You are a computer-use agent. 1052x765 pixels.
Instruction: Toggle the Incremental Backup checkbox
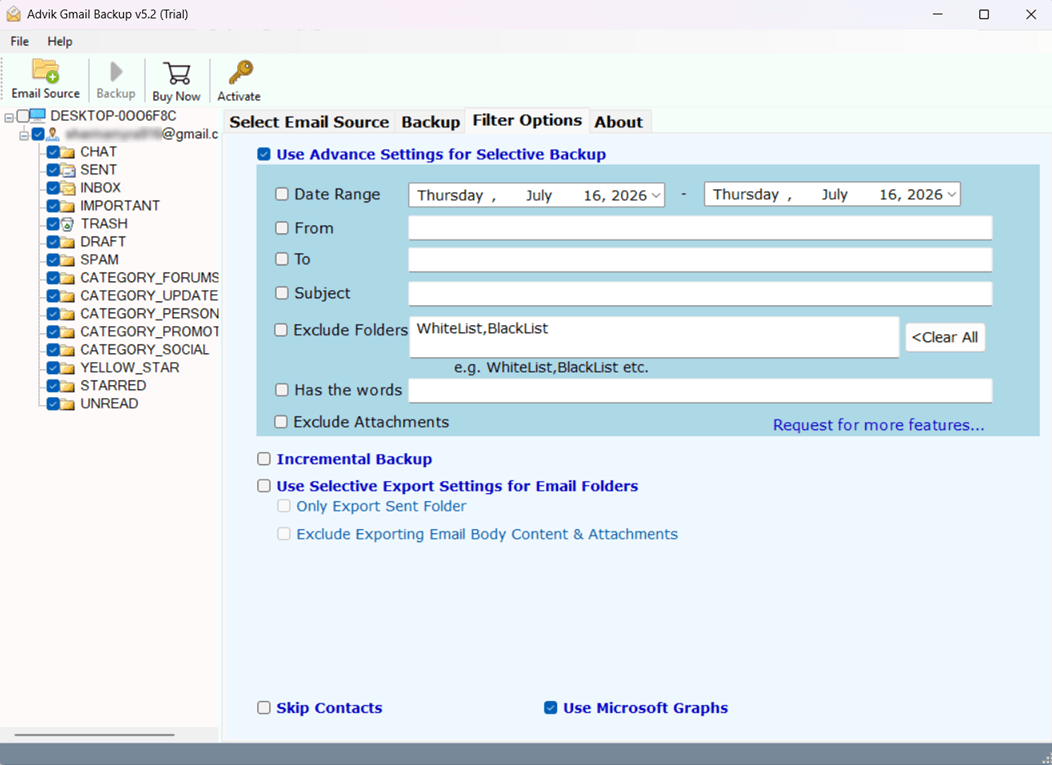pyautogui.click(x=264, y=459)
